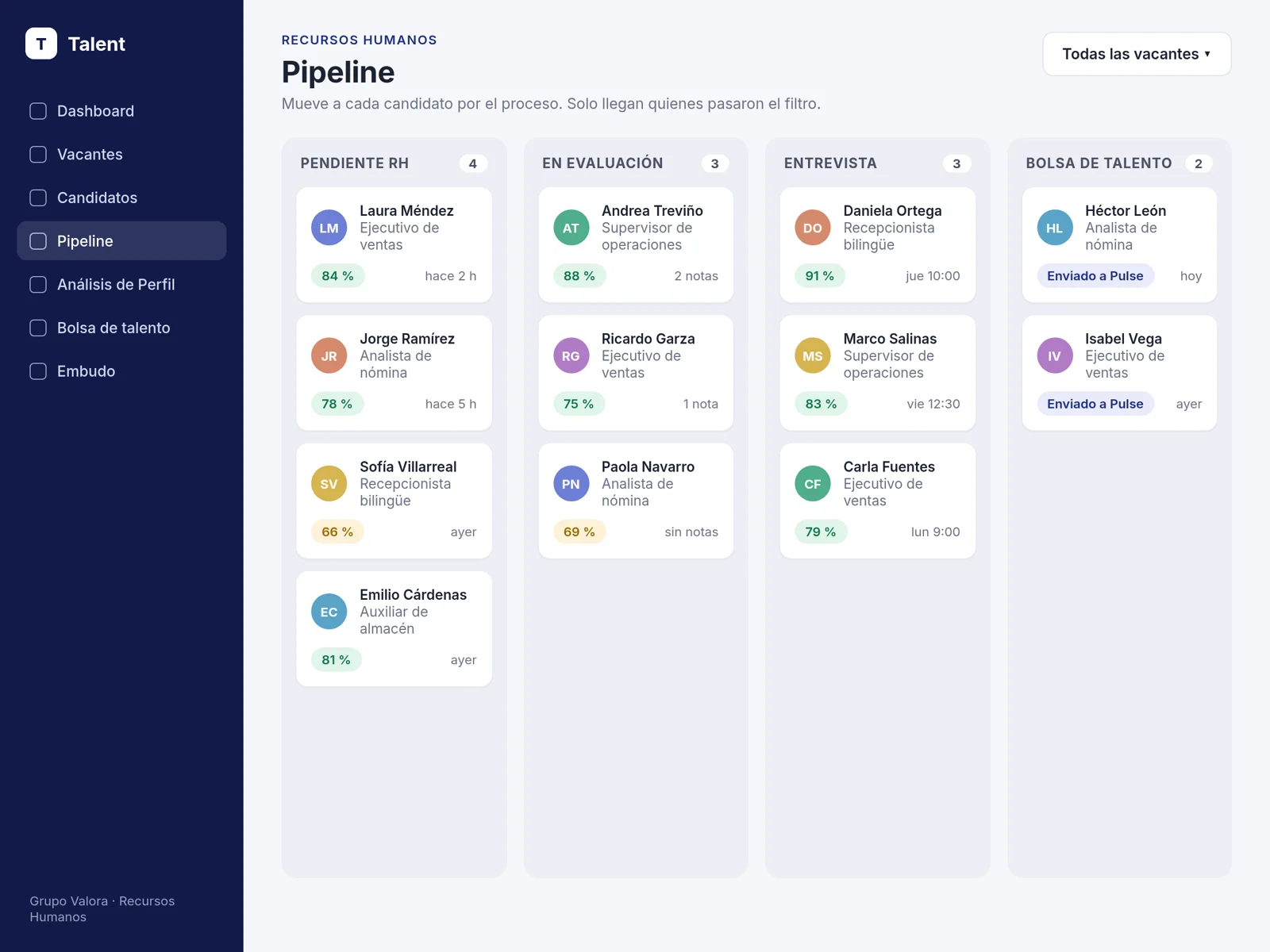Click Héctor León's HL avatar
The width and height of the screenshot is (1270, 952).
[x=1054, y=228]
